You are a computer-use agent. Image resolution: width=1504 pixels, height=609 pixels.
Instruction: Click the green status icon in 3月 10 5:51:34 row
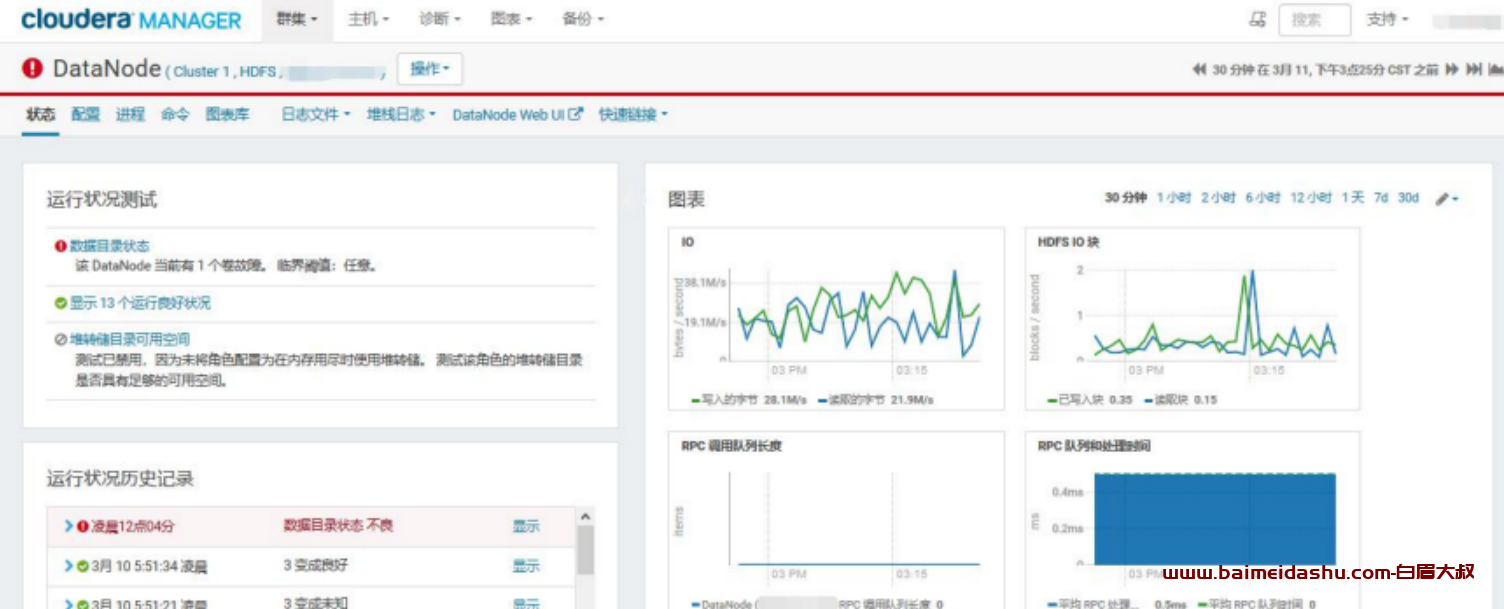83,566
